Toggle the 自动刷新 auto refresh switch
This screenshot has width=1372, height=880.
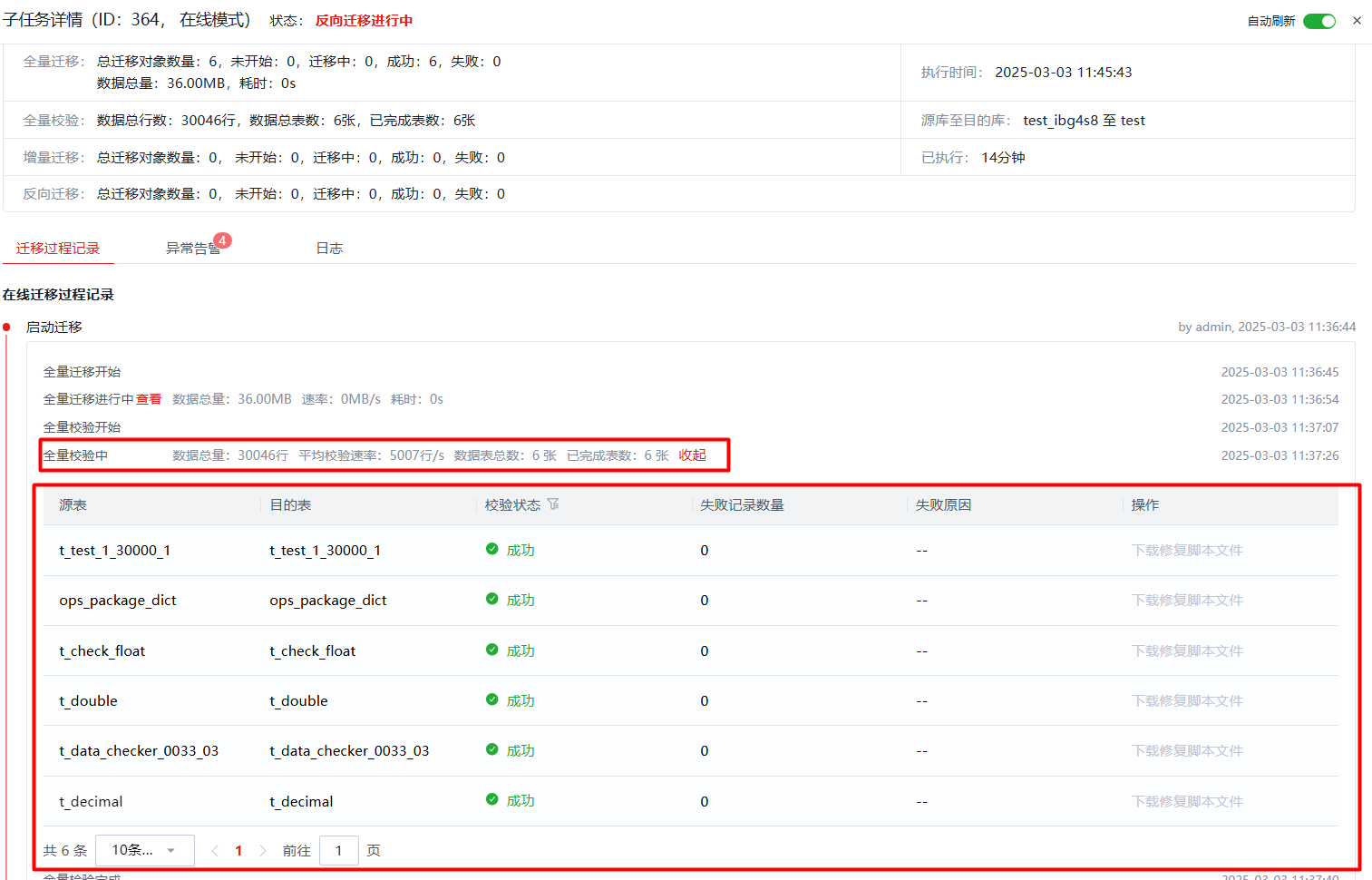pos(1318,21)
